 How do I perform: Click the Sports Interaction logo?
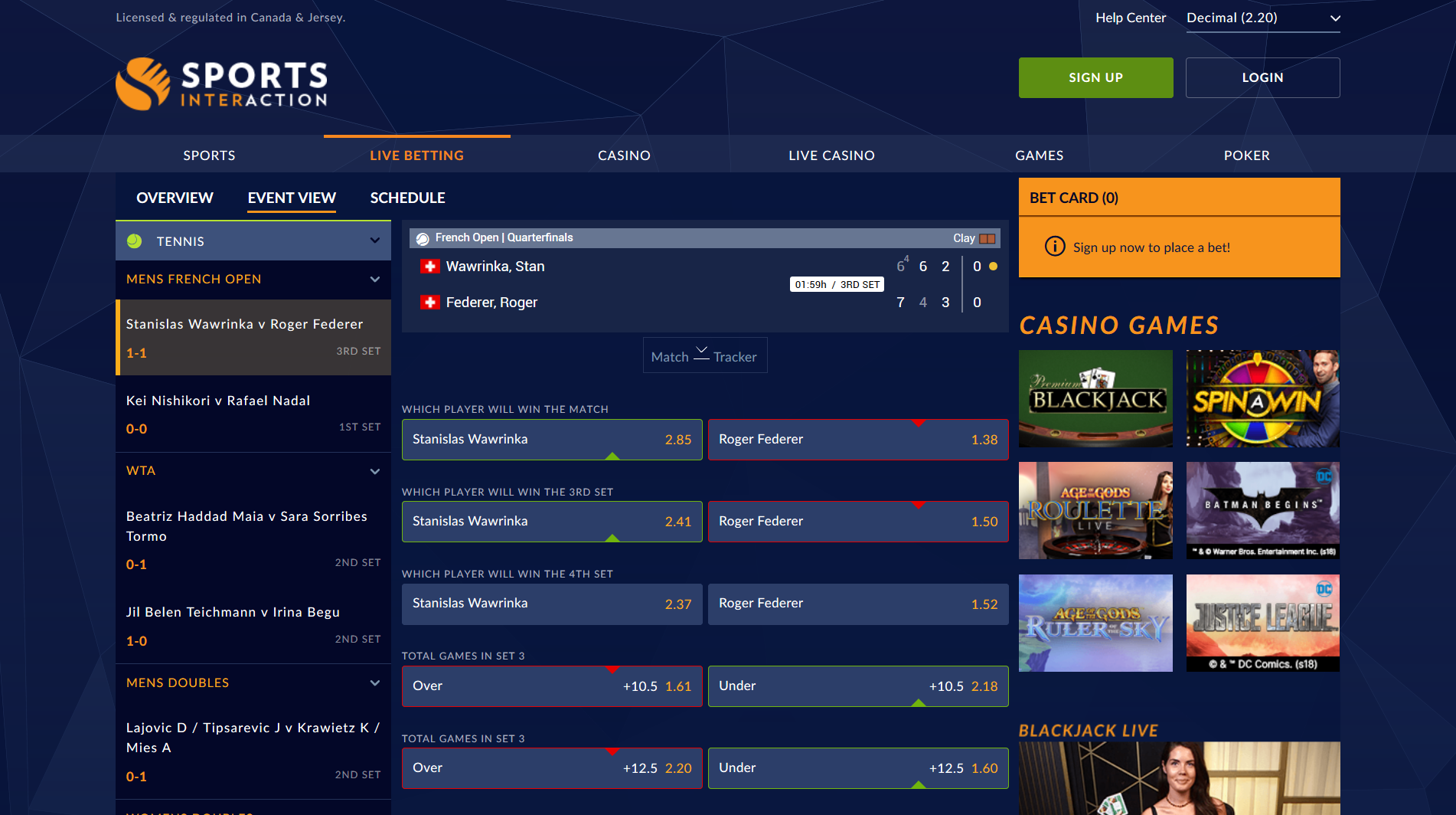(222, 83)
